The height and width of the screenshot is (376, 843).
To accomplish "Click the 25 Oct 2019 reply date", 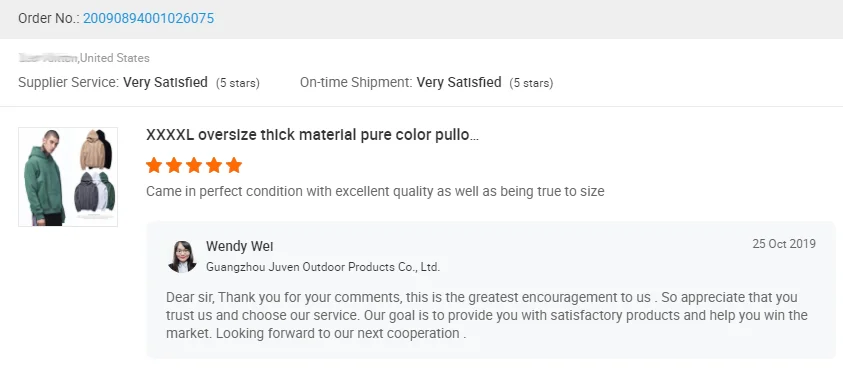I will (784, 244).
